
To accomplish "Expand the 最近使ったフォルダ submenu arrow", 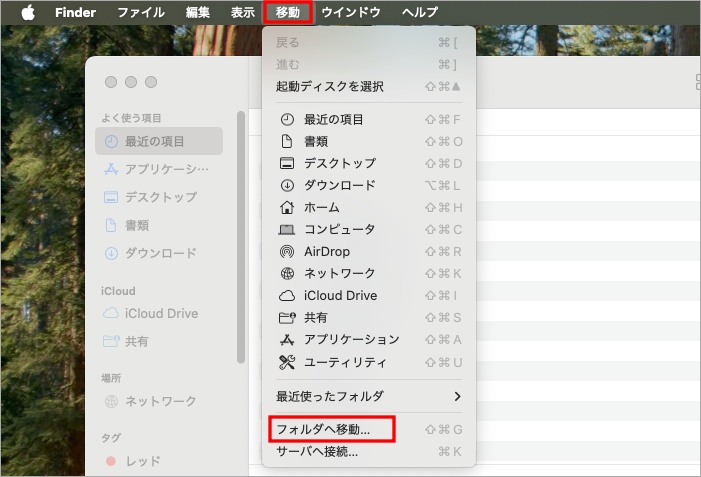I will 457,396.
